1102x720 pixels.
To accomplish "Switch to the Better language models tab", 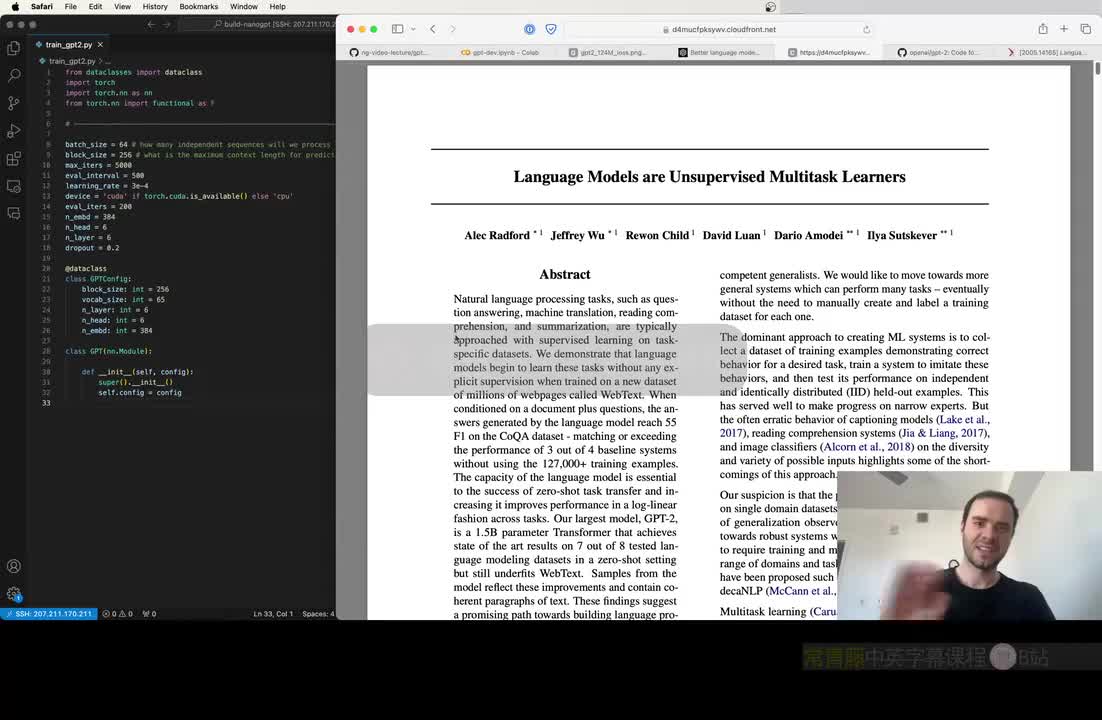I will [720, 52].
